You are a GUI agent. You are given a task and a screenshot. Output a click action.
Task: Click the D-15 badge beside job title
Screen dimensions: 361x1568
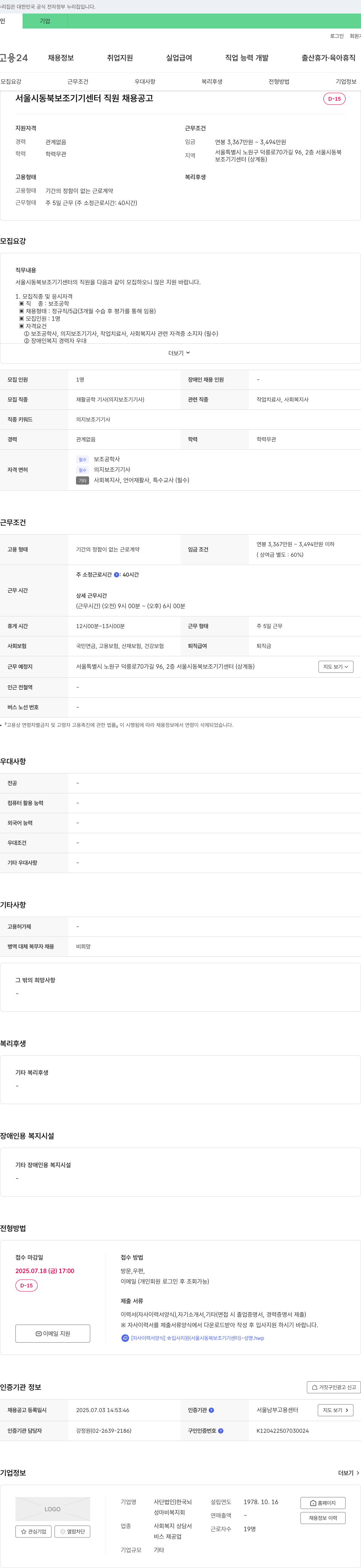tap(335, 98)
